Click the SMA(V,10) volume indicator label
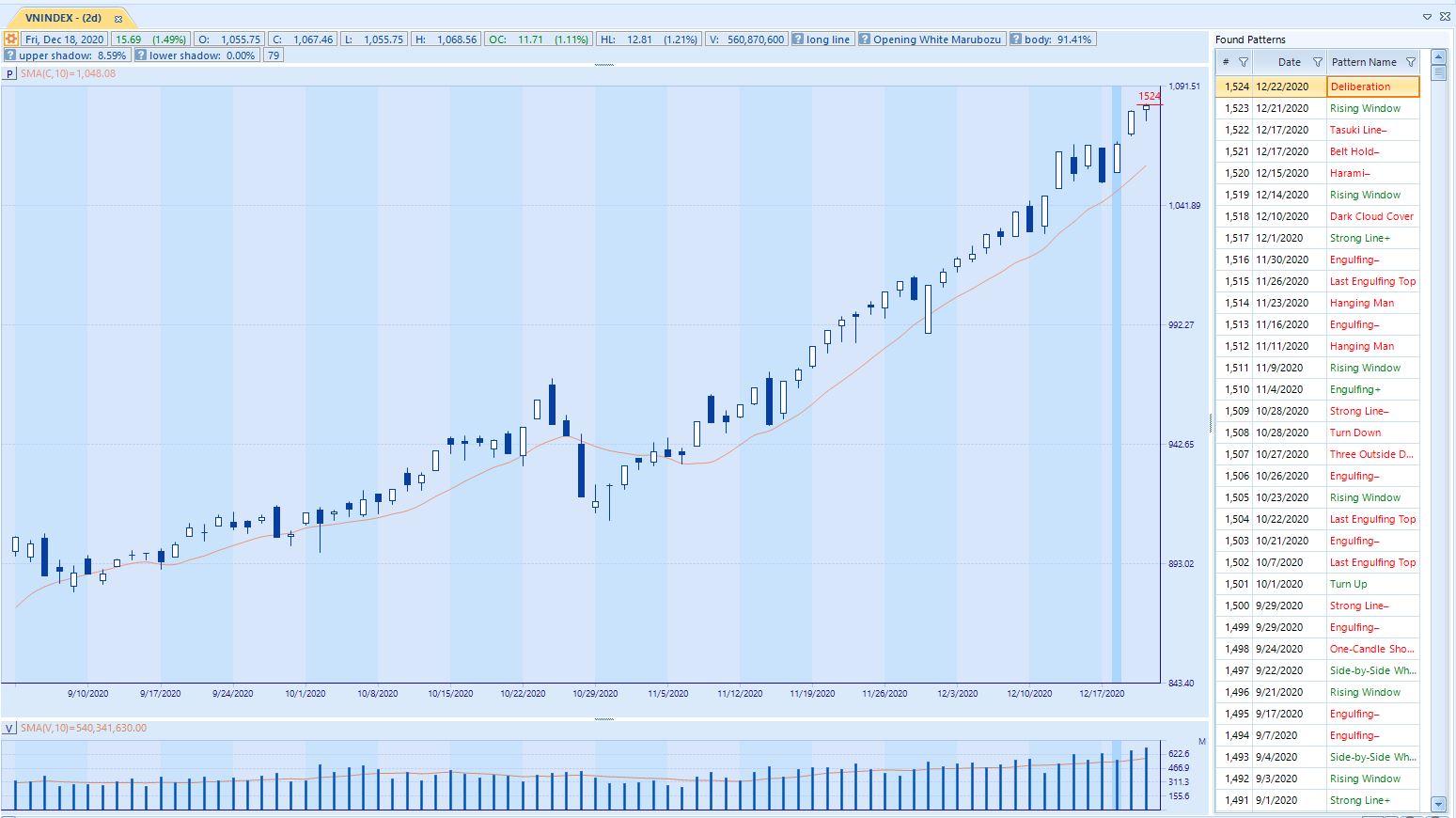The width and height of the screenshot is (1456, 818). tap(84, 729)
